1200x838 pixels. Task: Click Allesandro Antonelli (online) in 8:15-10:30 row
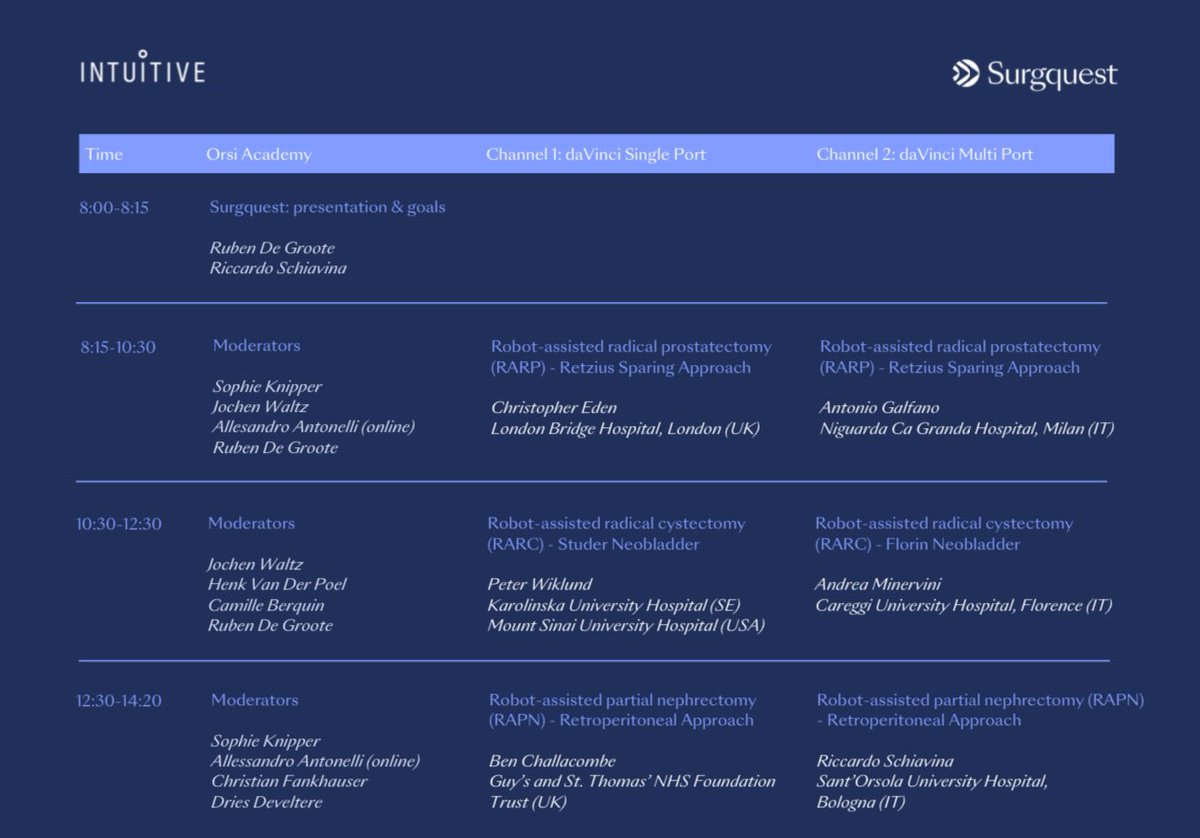313,426
